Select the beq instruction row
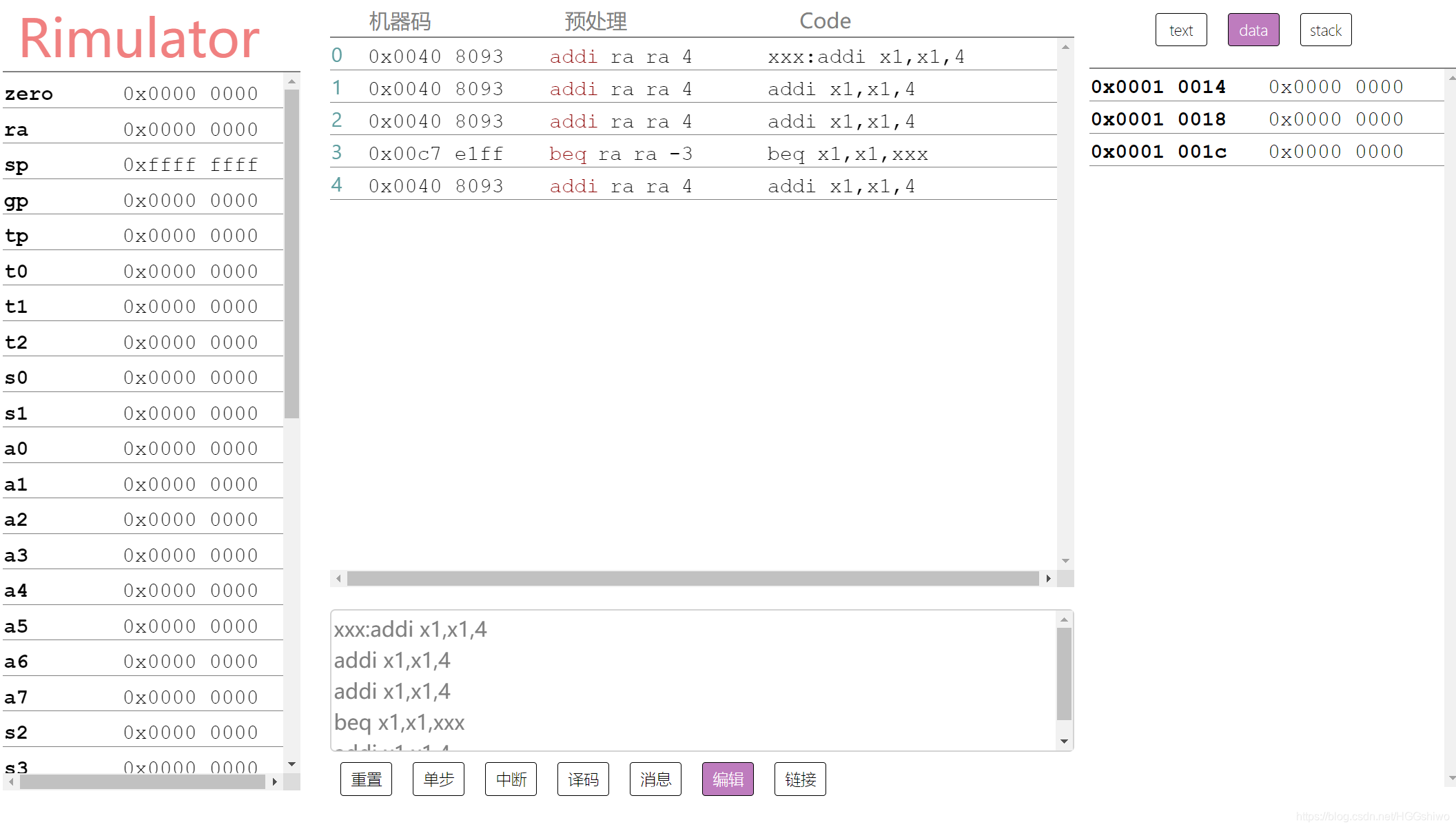This screenshot has width=1456, height=829. click(689, 152)
